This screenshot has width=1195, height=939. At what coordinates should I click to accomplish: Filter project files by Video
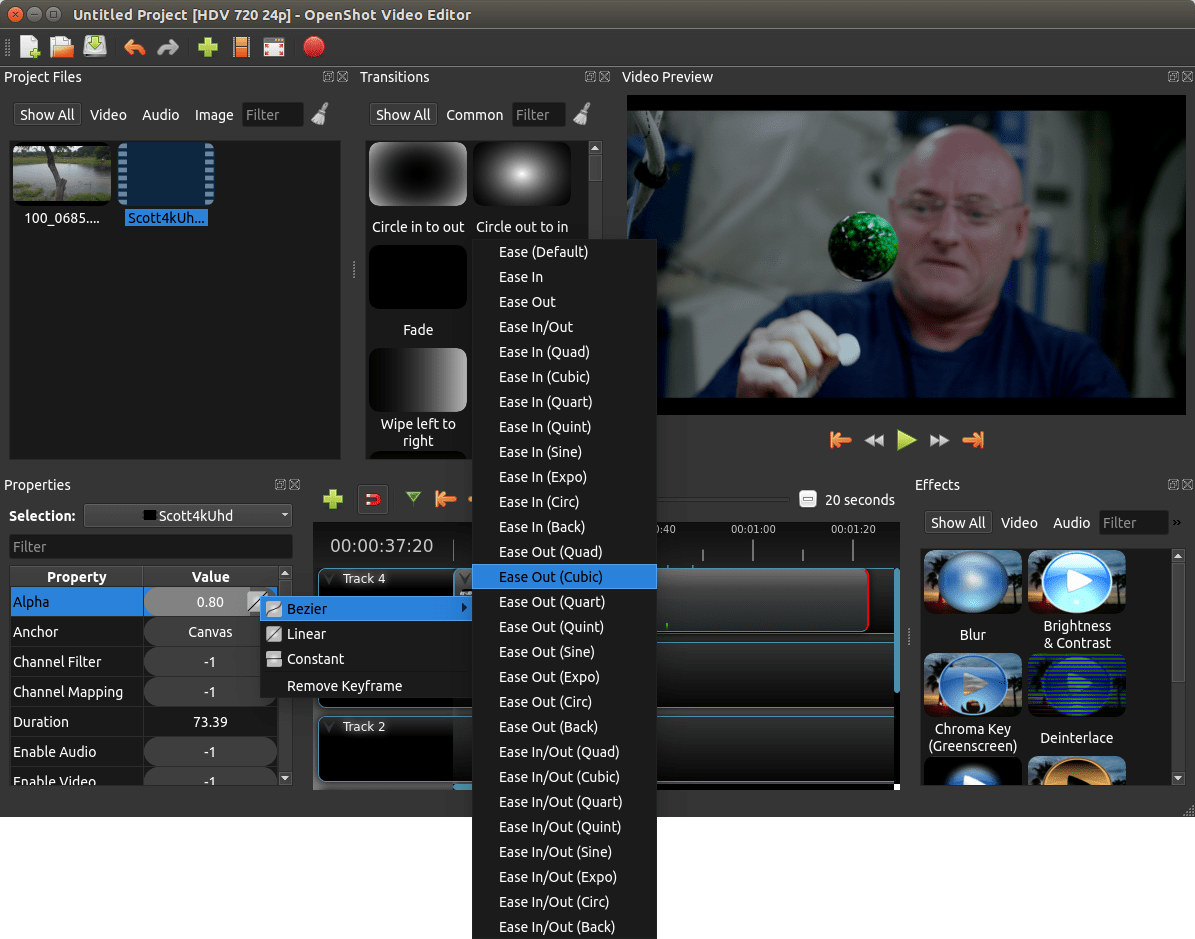[x=108, y=115]
